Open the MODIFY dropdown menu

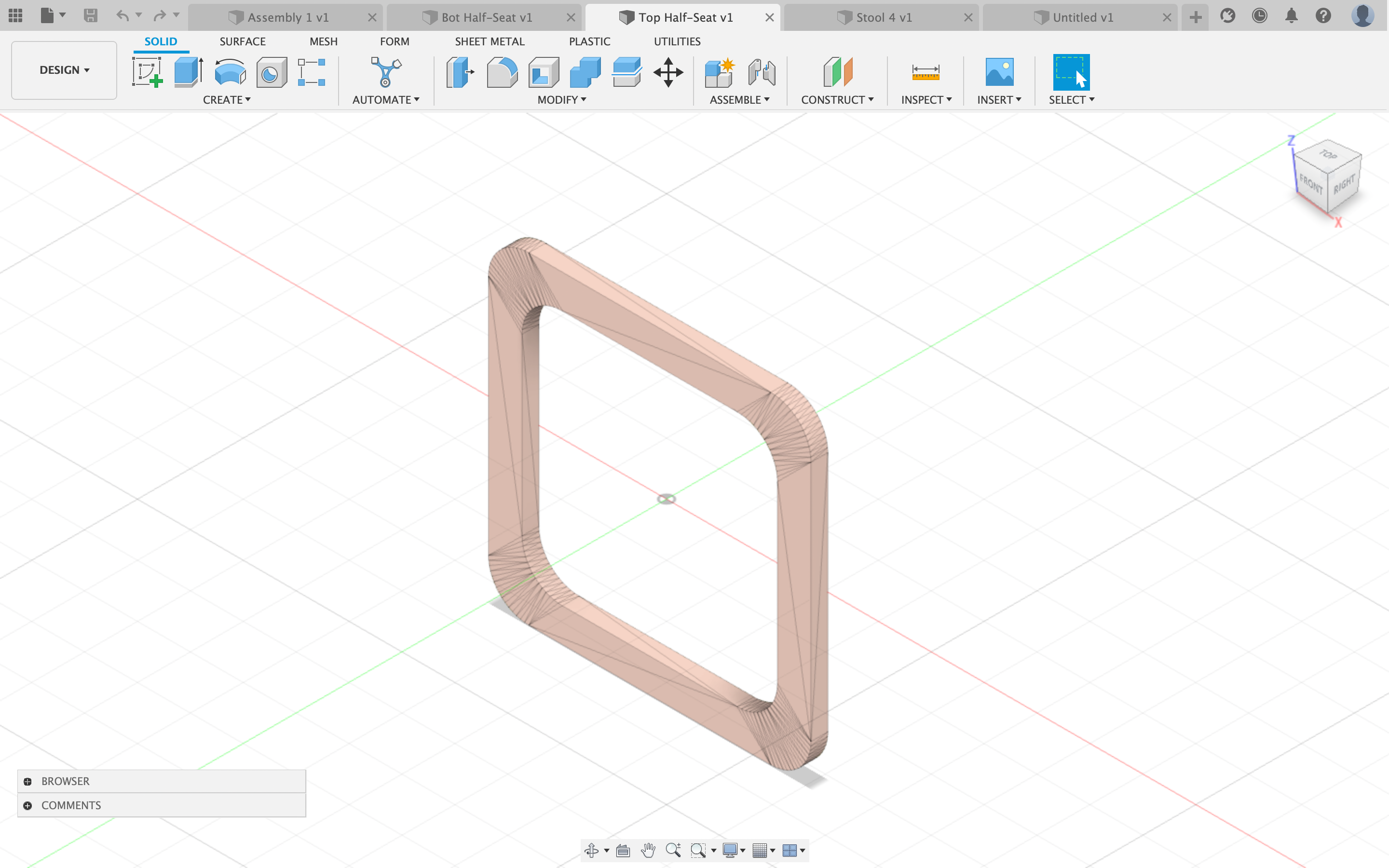click(561, 100)
